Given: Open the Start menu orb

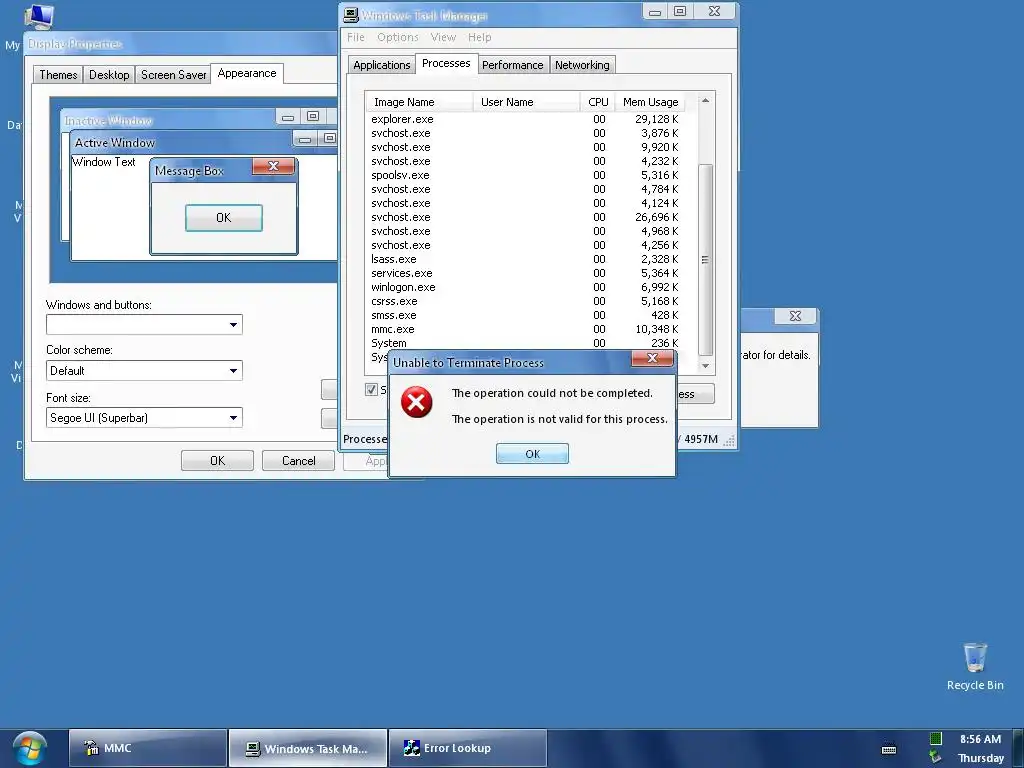Looking at the screenshot, I should 30,748.
